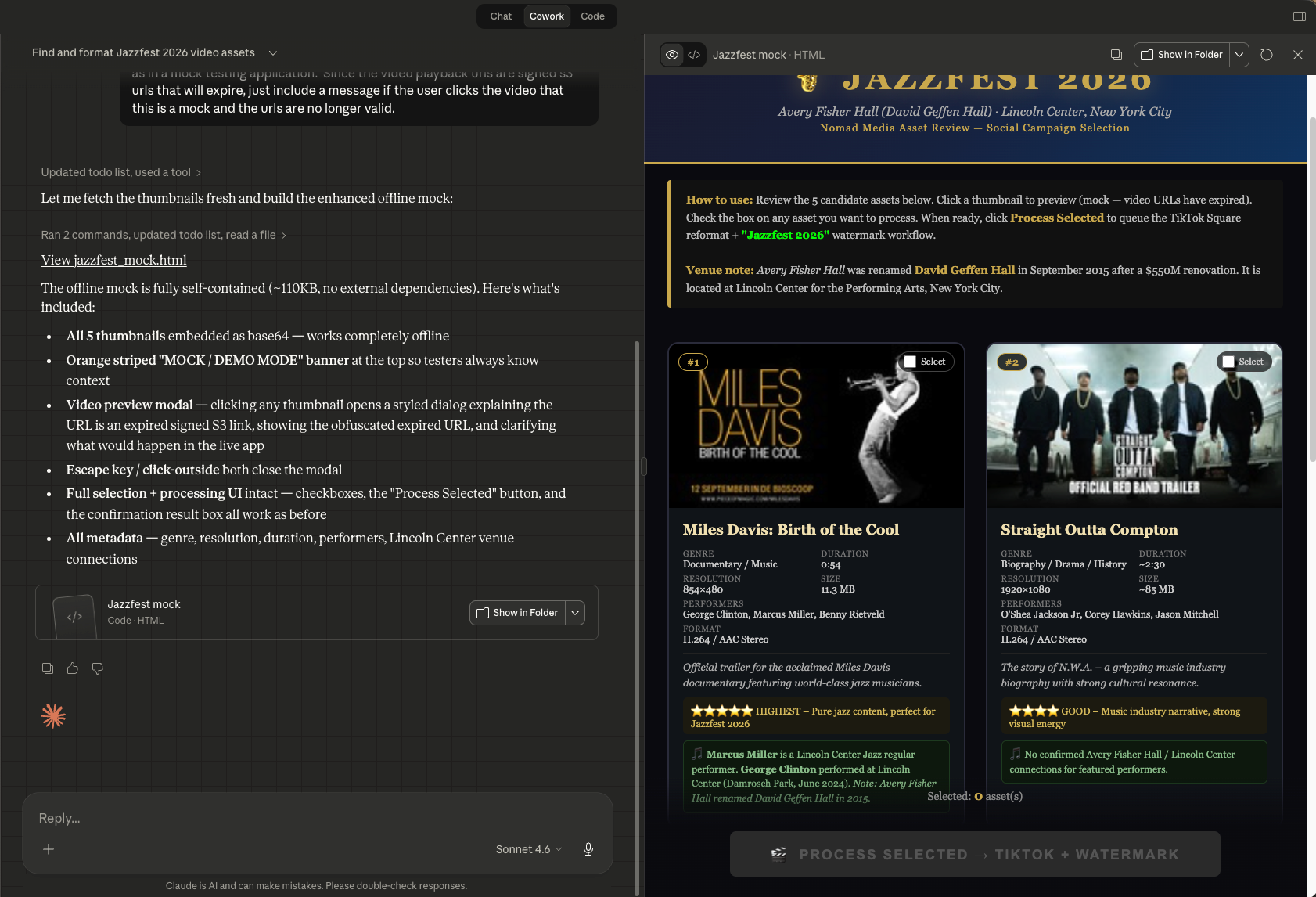Give thumbs down to the response
Image resolution: width=1316 pixels, height=897 pixels.
point(98,668)
